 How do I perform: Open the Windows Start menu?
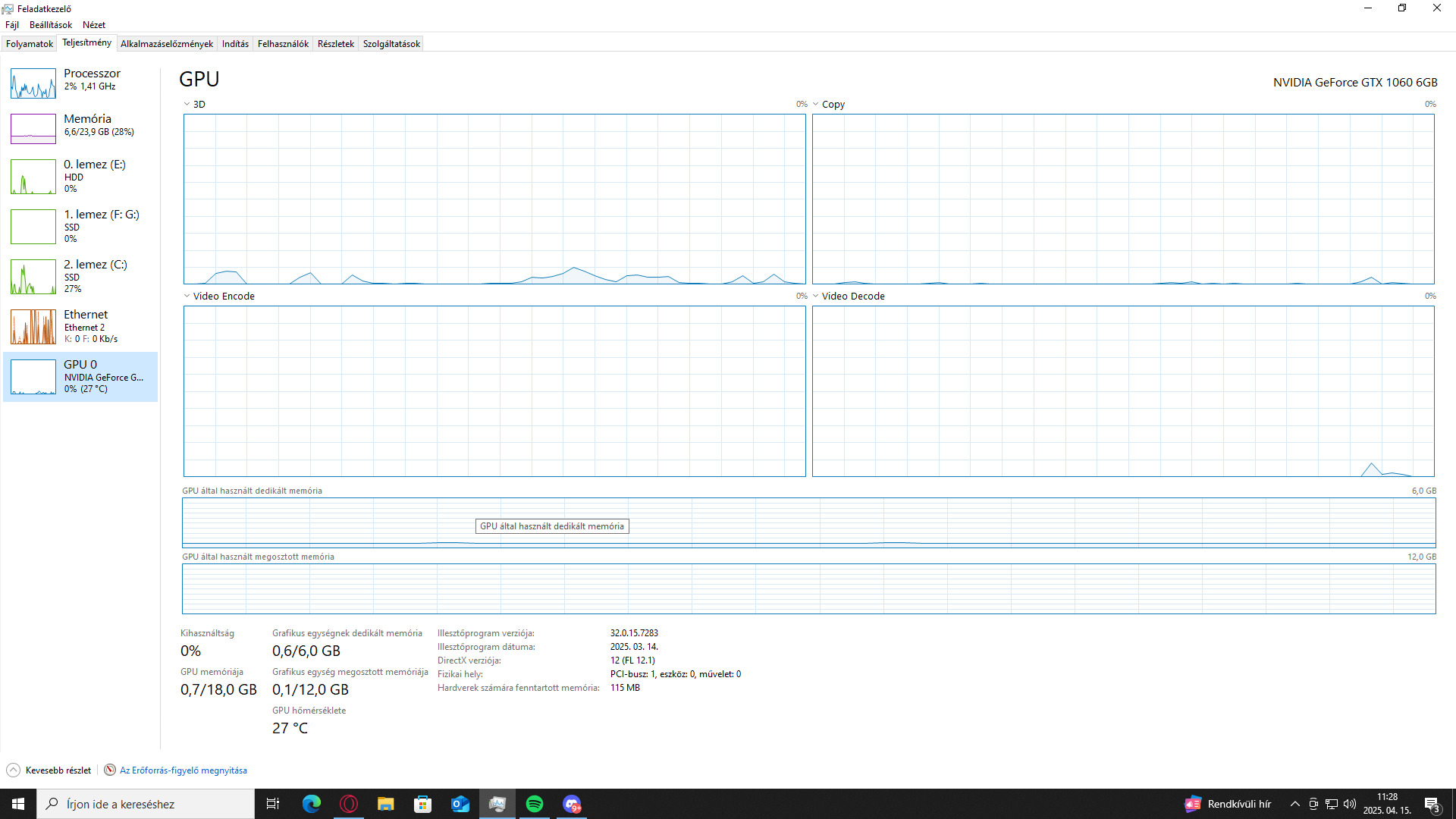(x=18, y=804)
